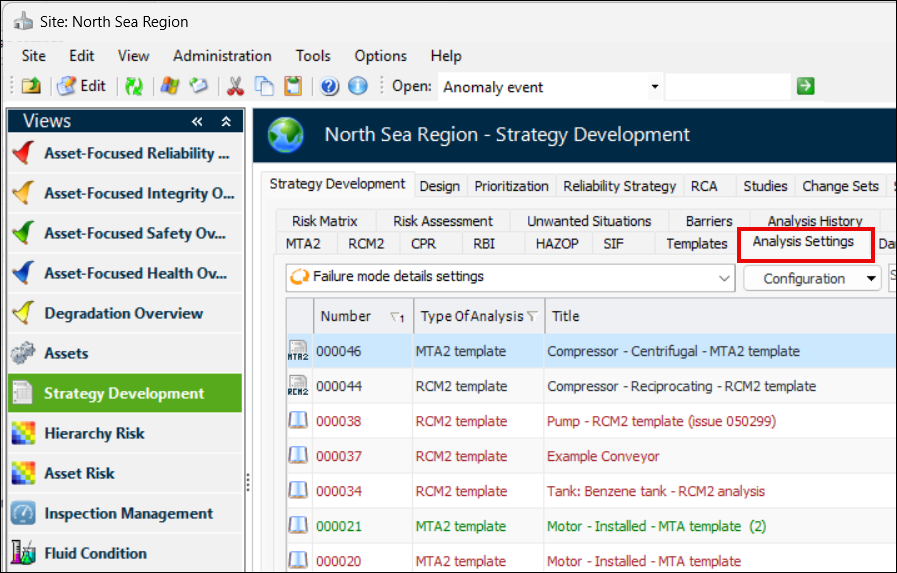Filter the Type Of Analysis column
This screenshot has width=897, height=573.
(x=532, y=317)
